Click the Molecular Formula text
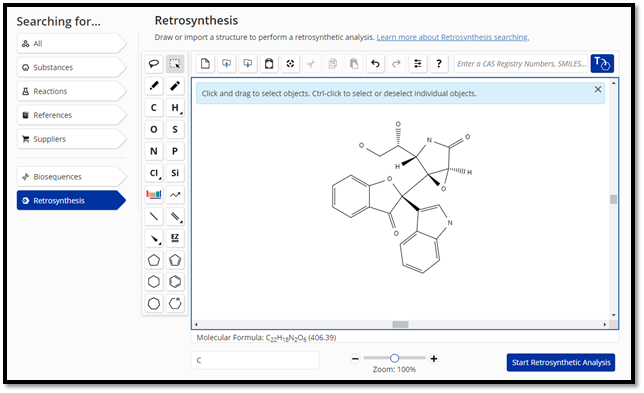Image resolution: width=644 pixels, height=393 pixels. 266,338
